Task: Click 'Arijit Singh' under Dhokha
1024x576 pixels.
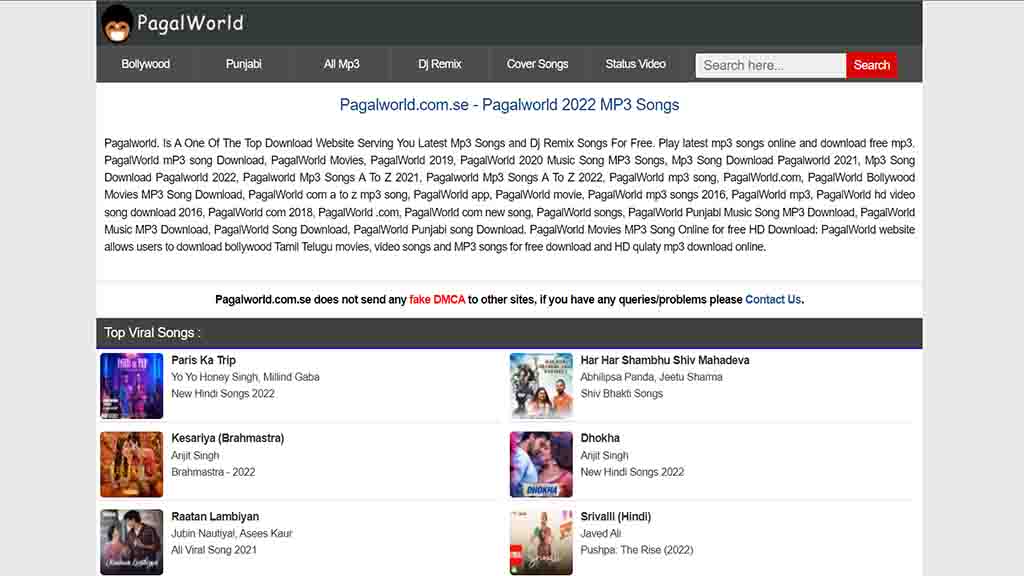Action: [605, 455]
